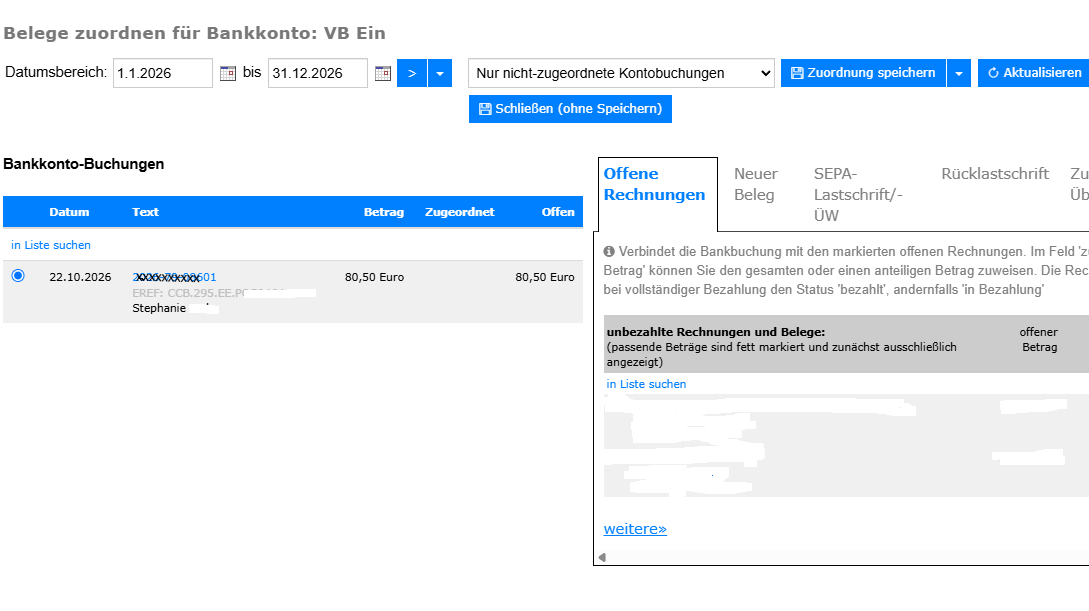Open the blue booking reference link ending in 501

pos(174,277)
